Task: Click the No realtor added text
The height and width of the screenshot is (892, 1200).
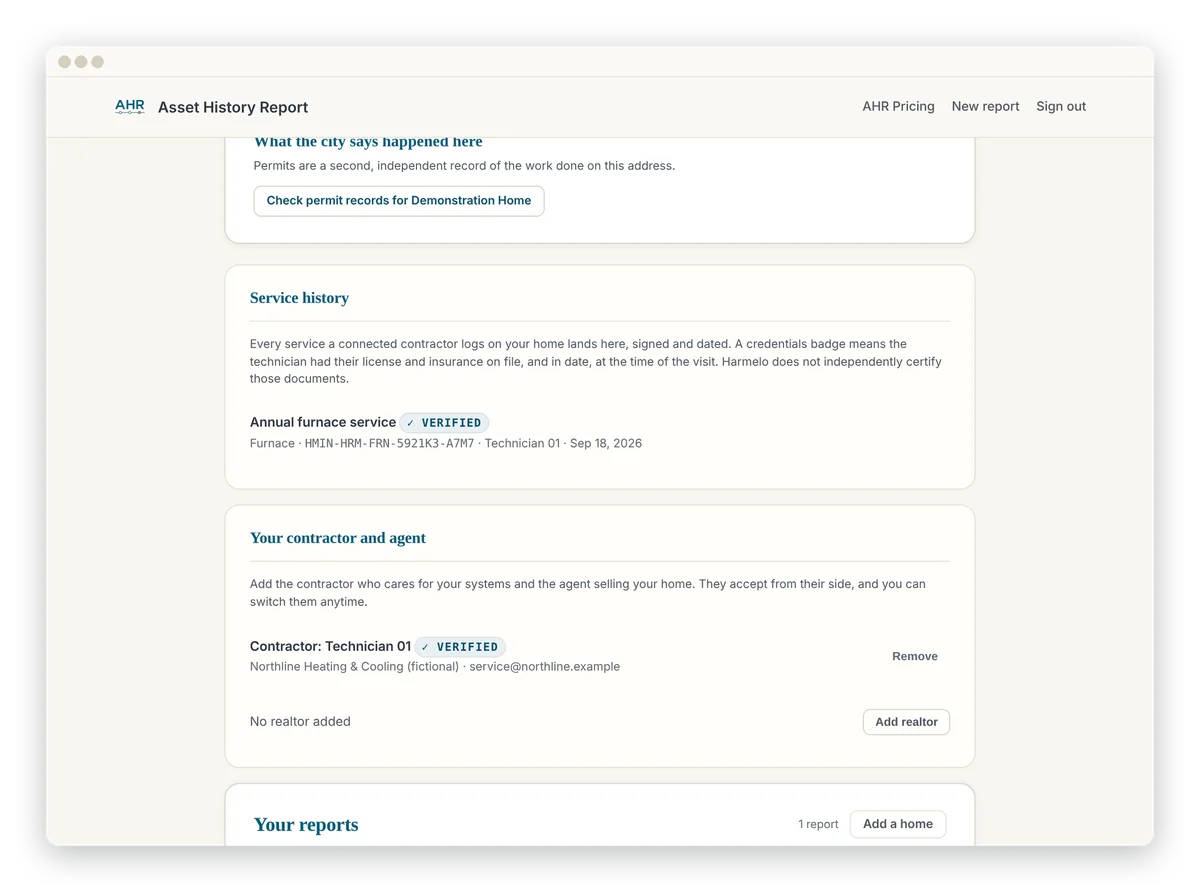Action: coord(300,722)
